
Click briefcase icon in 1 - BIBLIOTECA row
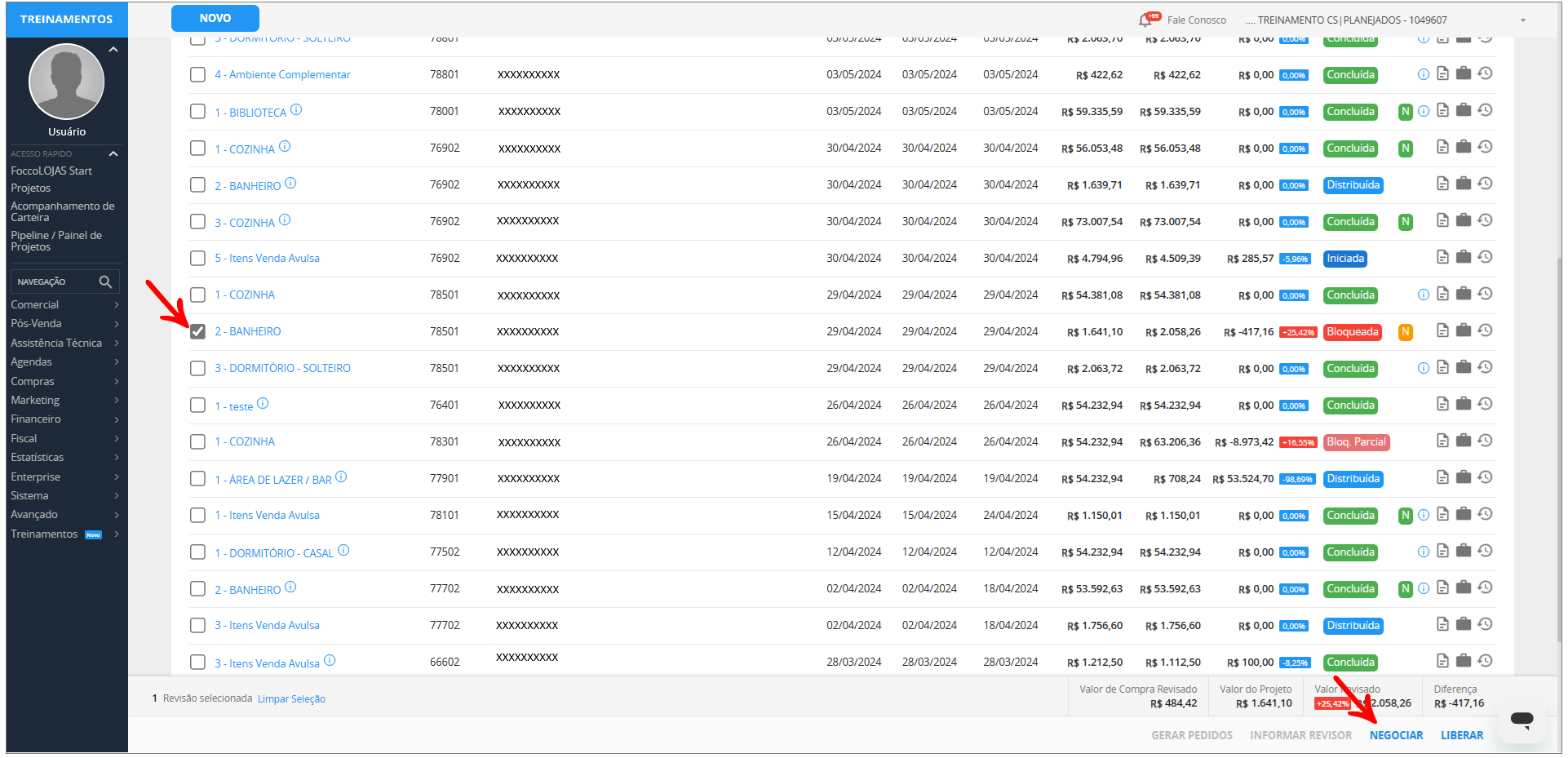click(x=1464, y=110)
